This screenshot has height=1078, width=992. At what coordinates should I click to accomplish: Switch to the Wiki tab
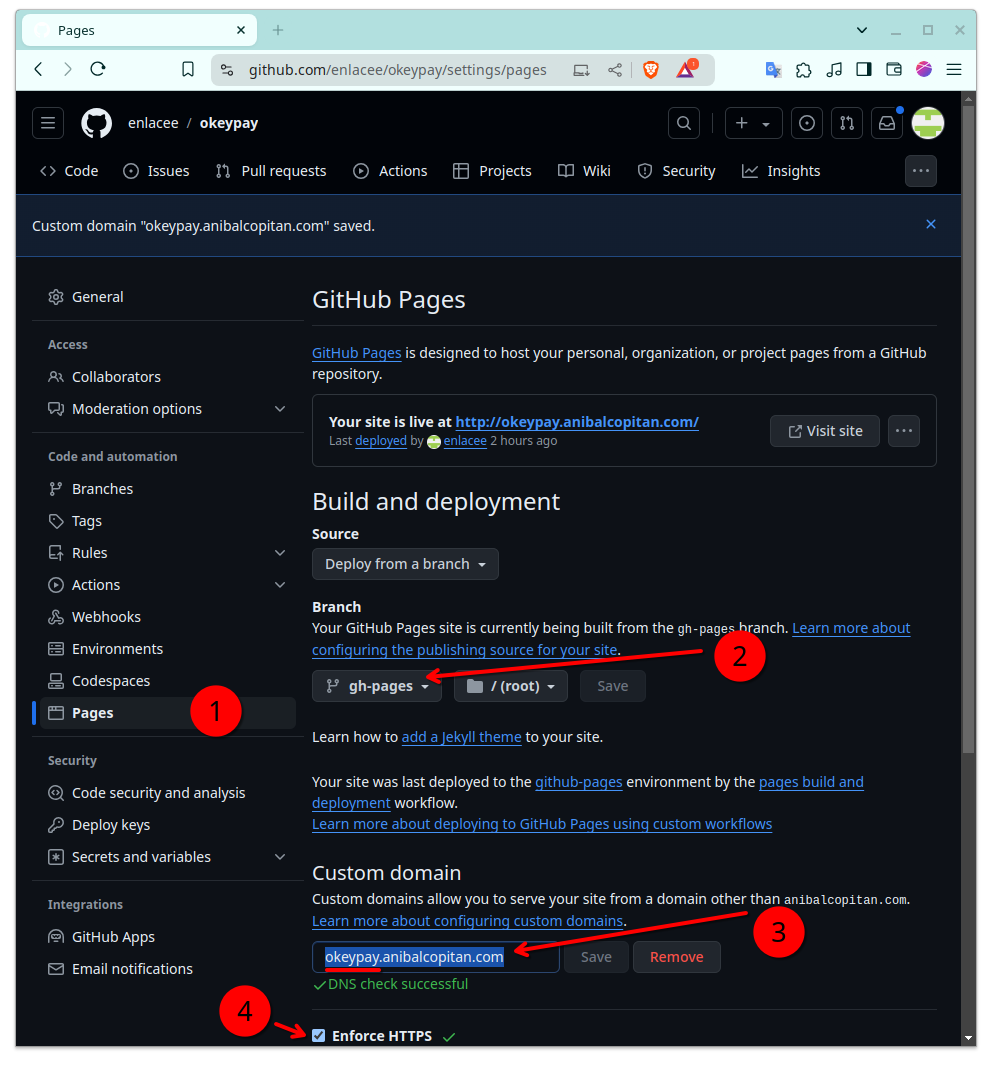pyautogui.click(x=584, y=171)
